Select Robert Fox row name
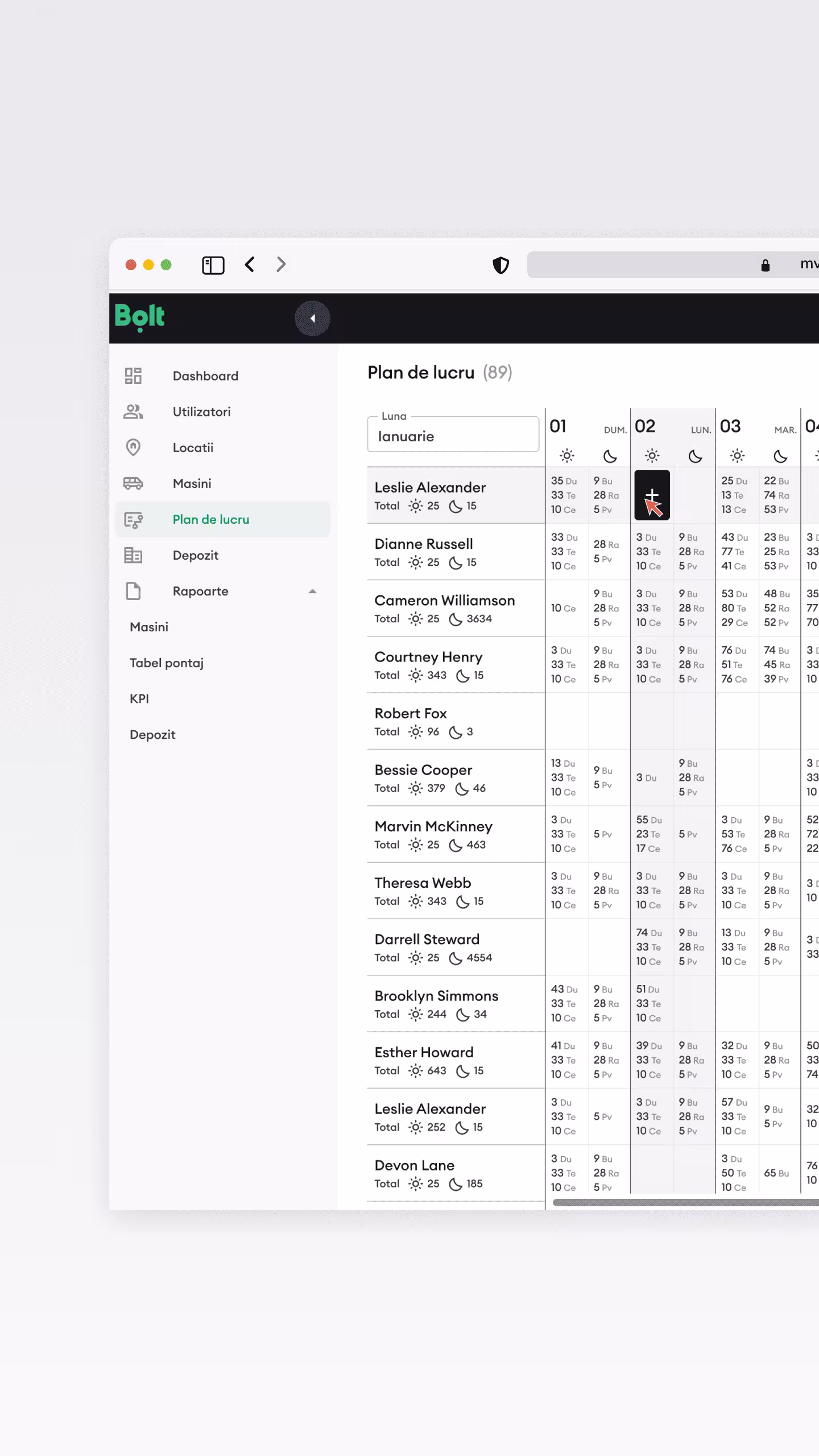Image resolution: width=819 pixels, height=1456 pixels. [x=411, y=713]
